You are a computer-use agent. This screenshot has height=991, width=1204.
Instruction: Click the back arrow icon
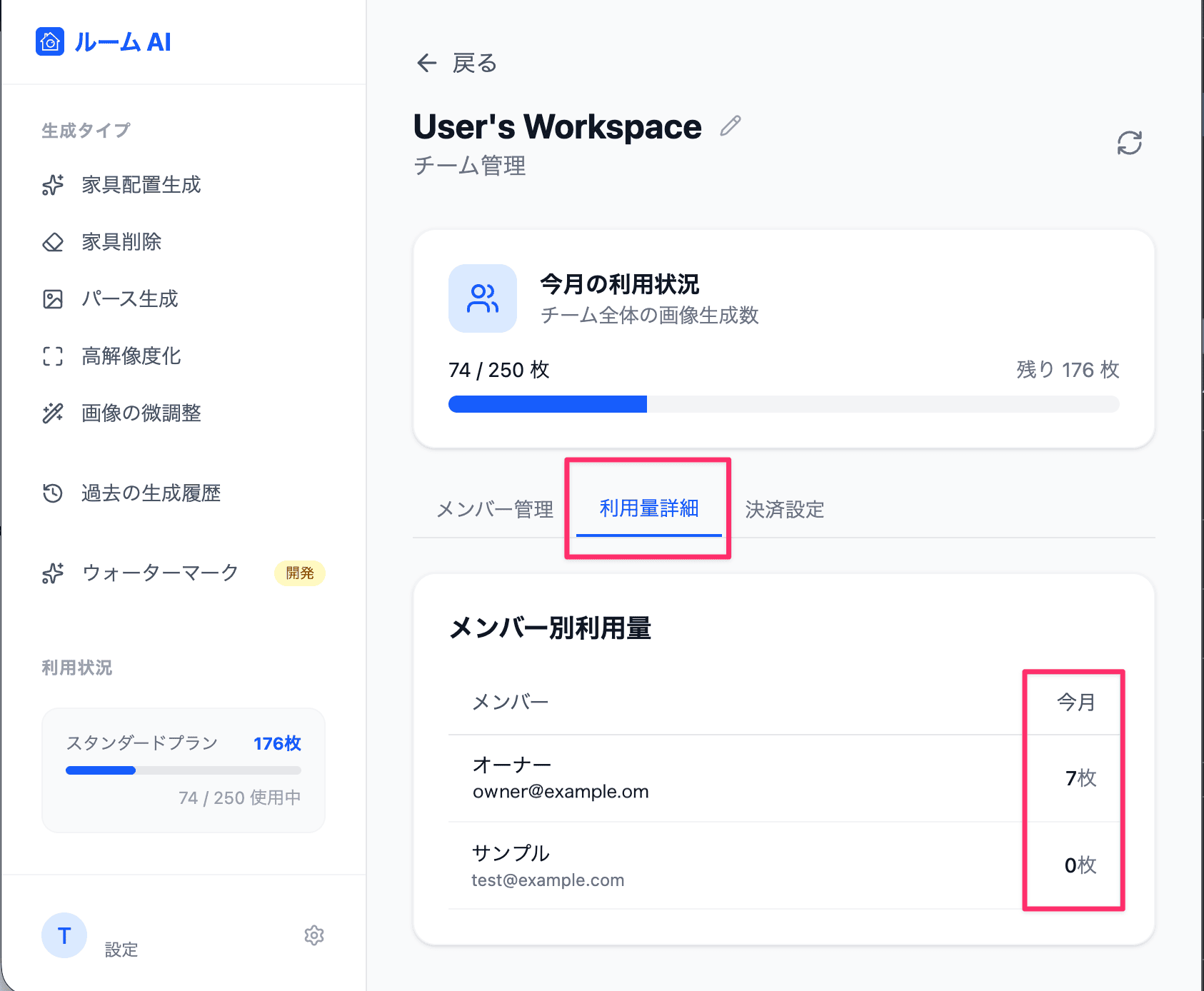pyautogui.click(x=426, y=64)
